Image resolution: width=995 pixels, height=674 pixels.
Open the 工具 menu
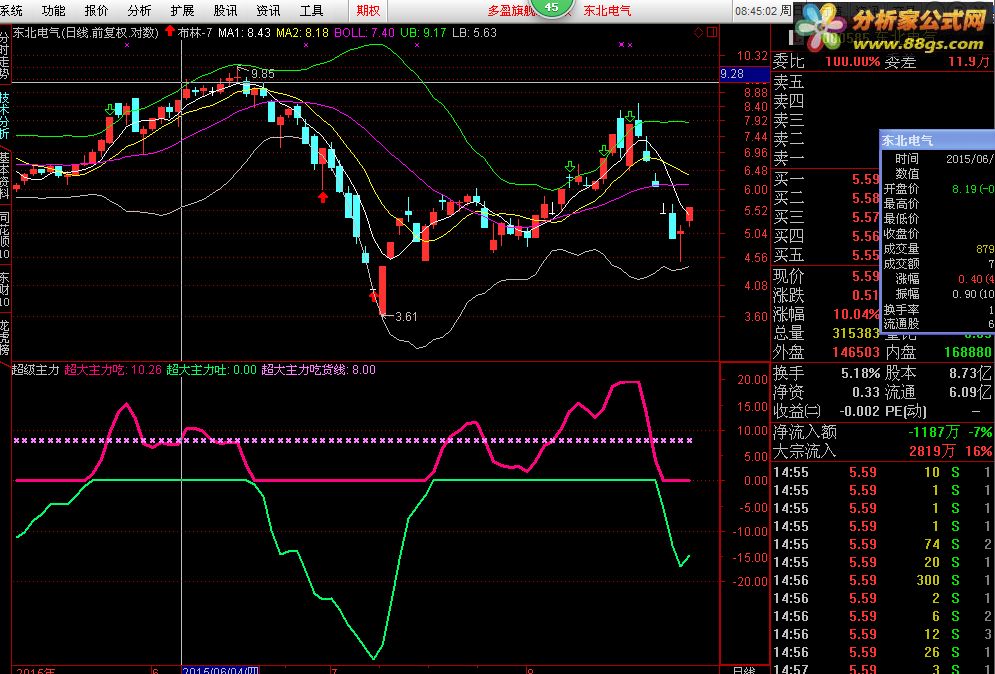click(x=312, y=10)
